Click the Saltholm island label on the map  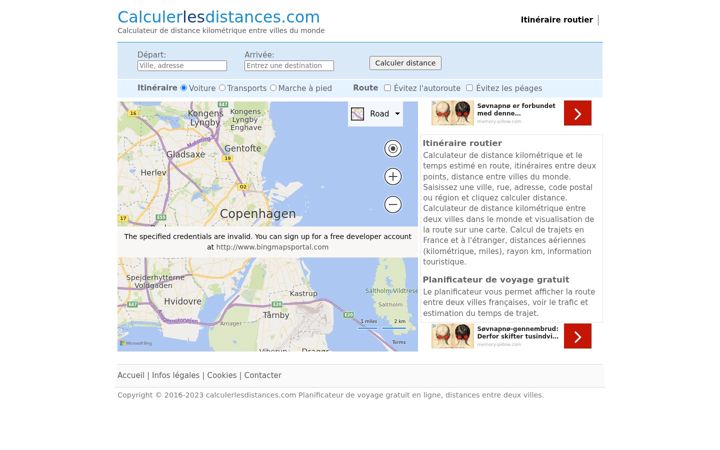click(x=390, y=304)
